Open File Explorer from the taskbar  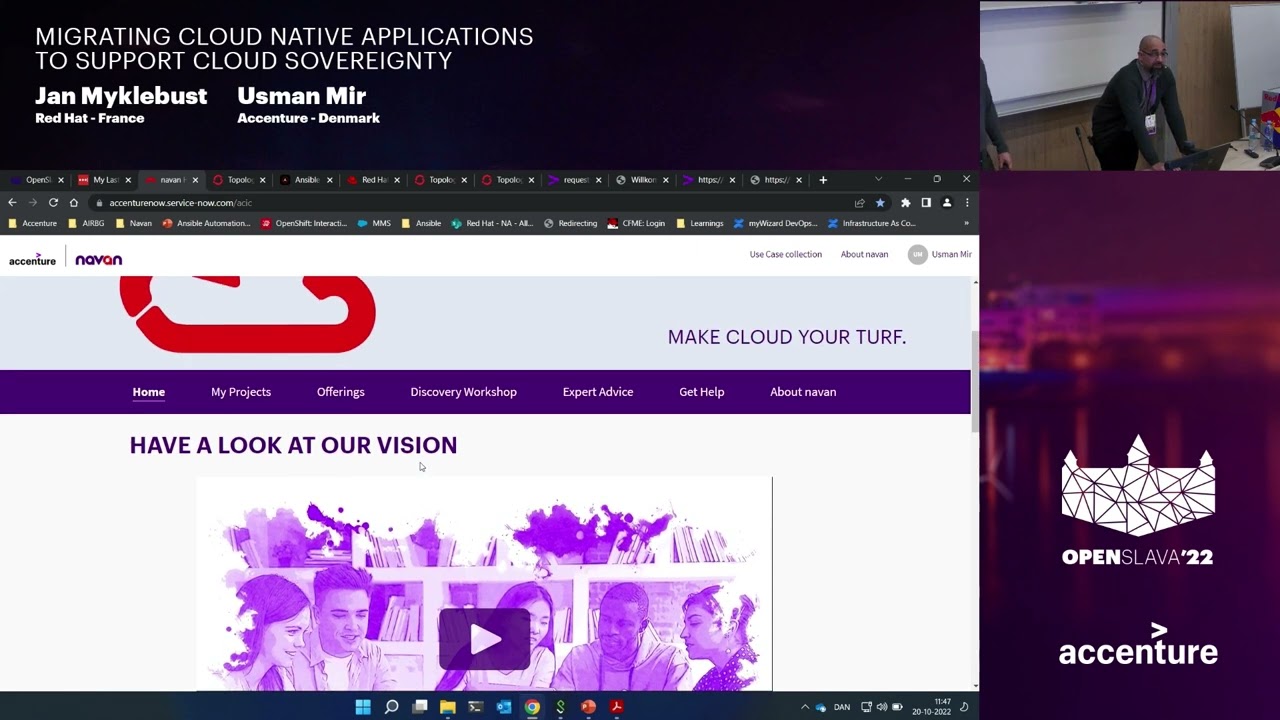[448, 707]
